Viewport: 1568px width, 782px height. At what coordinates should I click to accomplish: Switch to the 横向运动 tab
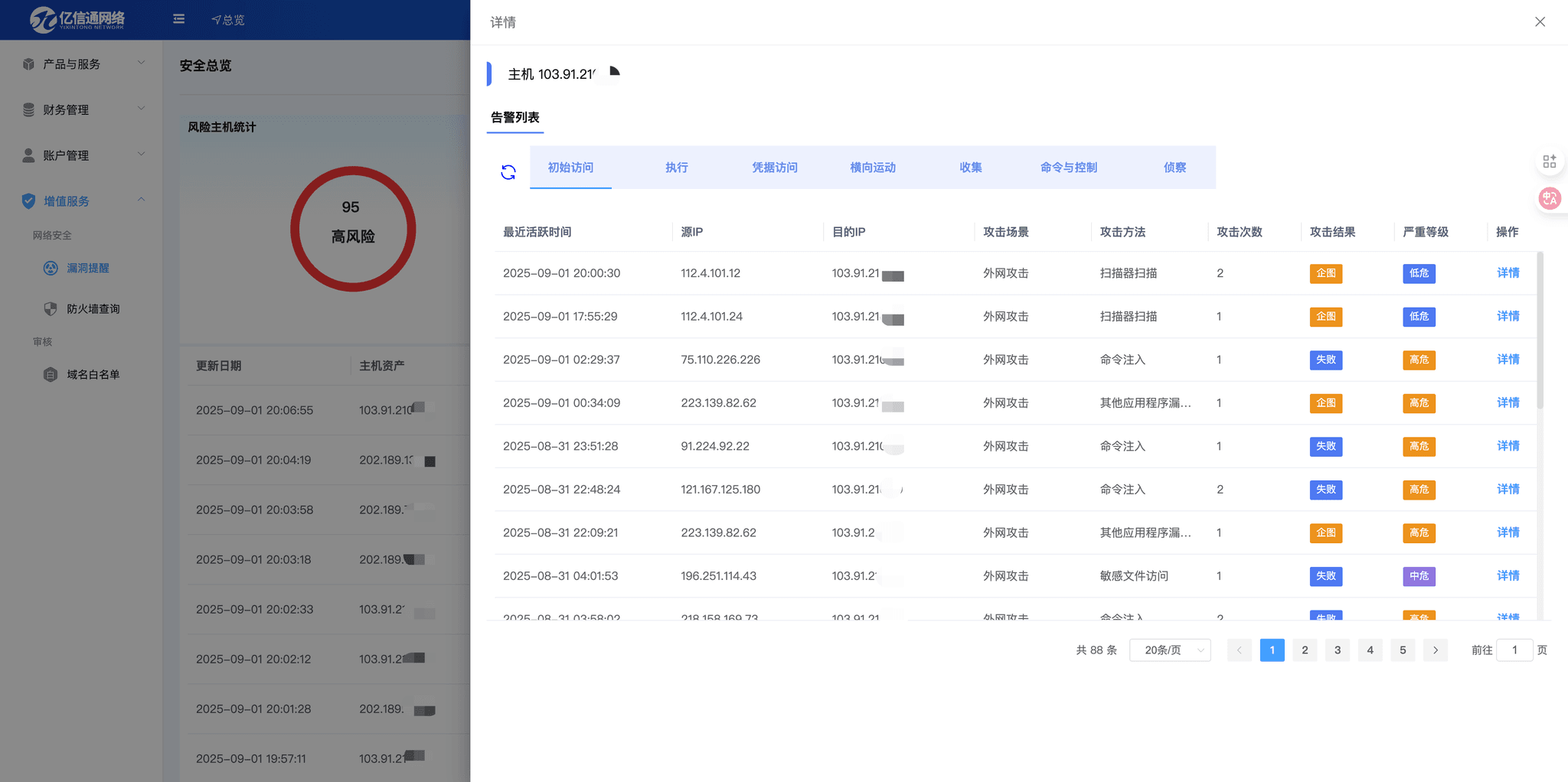point(873,168)
